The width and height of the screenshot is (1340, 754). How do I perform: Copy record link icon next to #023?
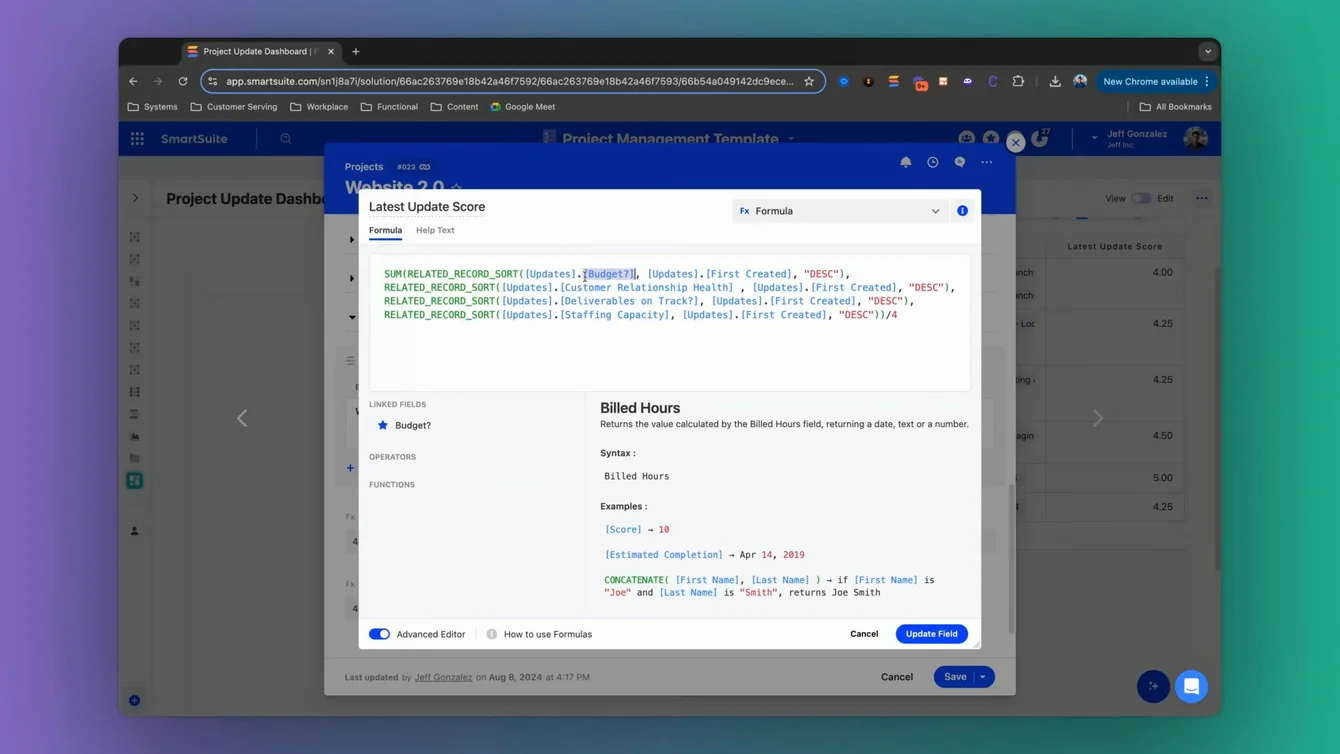[x=425, y=167]
